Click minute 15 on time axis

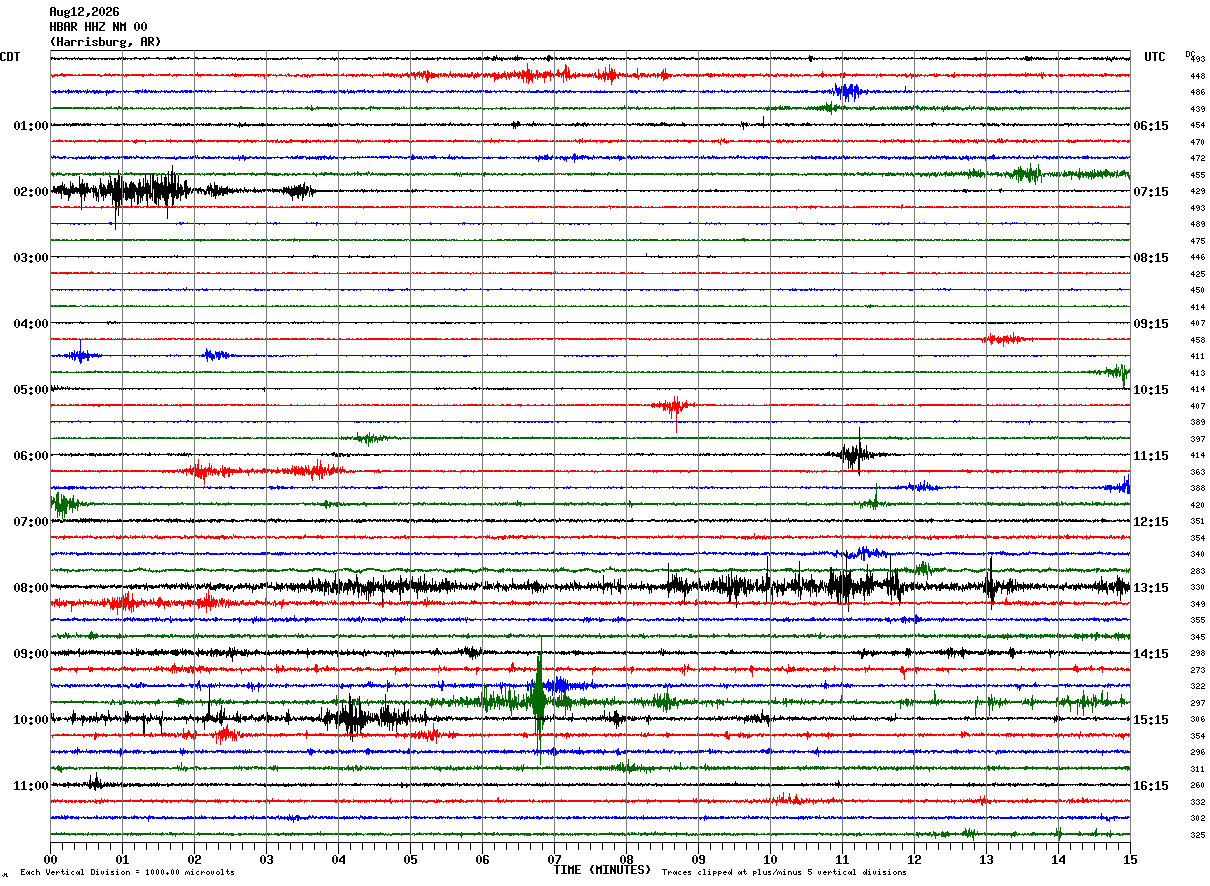(1130, 858)
